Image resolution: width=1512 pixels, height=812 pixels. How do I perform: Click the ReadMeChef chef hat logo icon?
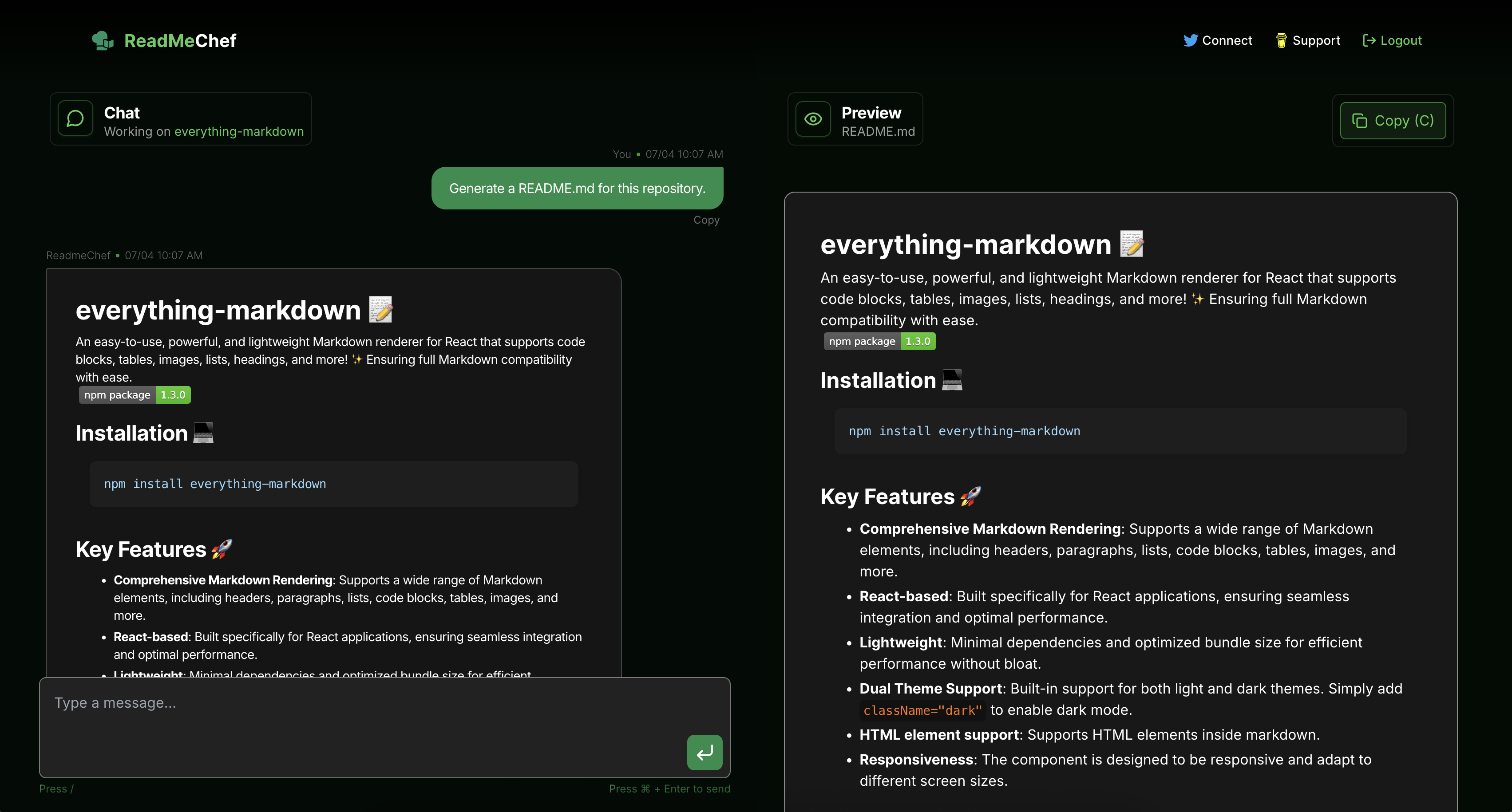click(103, 40)
